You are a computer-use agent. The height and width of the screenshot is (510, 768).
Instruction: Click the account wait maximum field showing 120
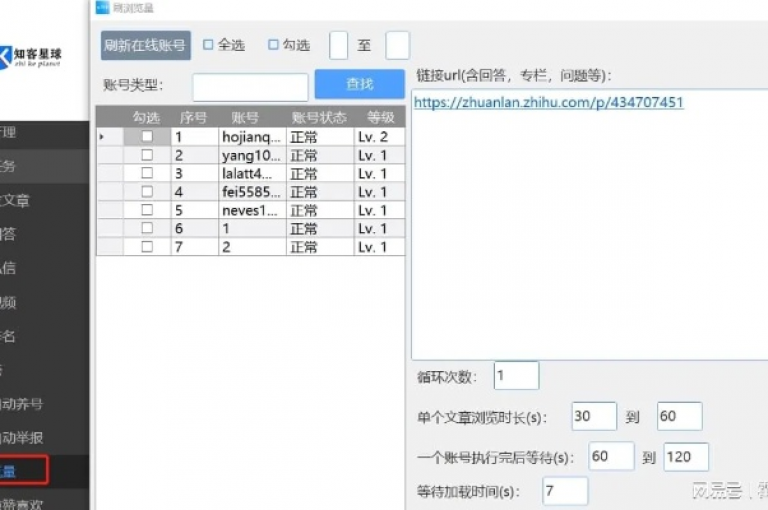[x=686, y=457]
